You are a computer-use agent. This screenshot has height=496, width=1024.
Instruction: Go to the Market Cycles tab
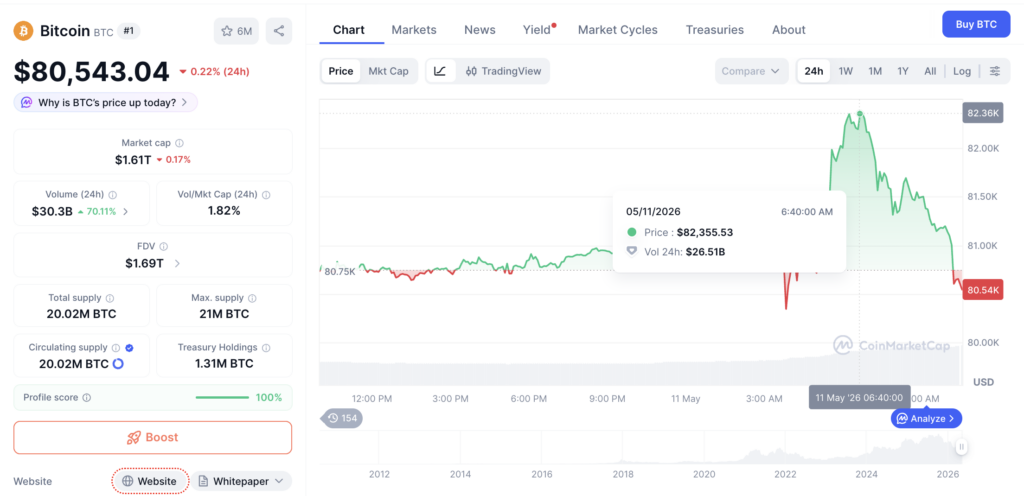coord(618,30)
